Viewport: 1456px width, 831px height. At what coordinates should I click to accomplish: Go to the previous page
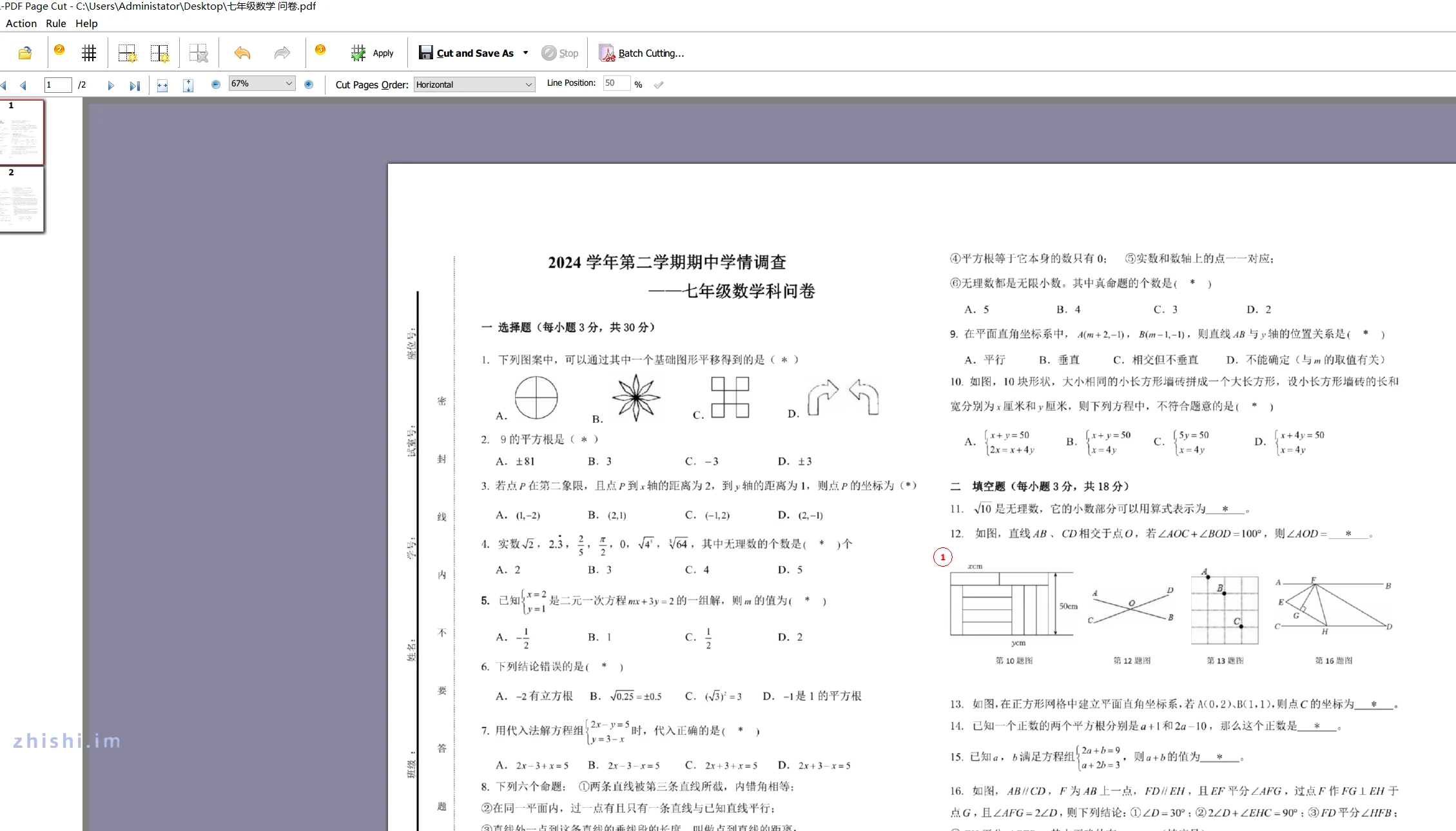click(x=23, y=85)
